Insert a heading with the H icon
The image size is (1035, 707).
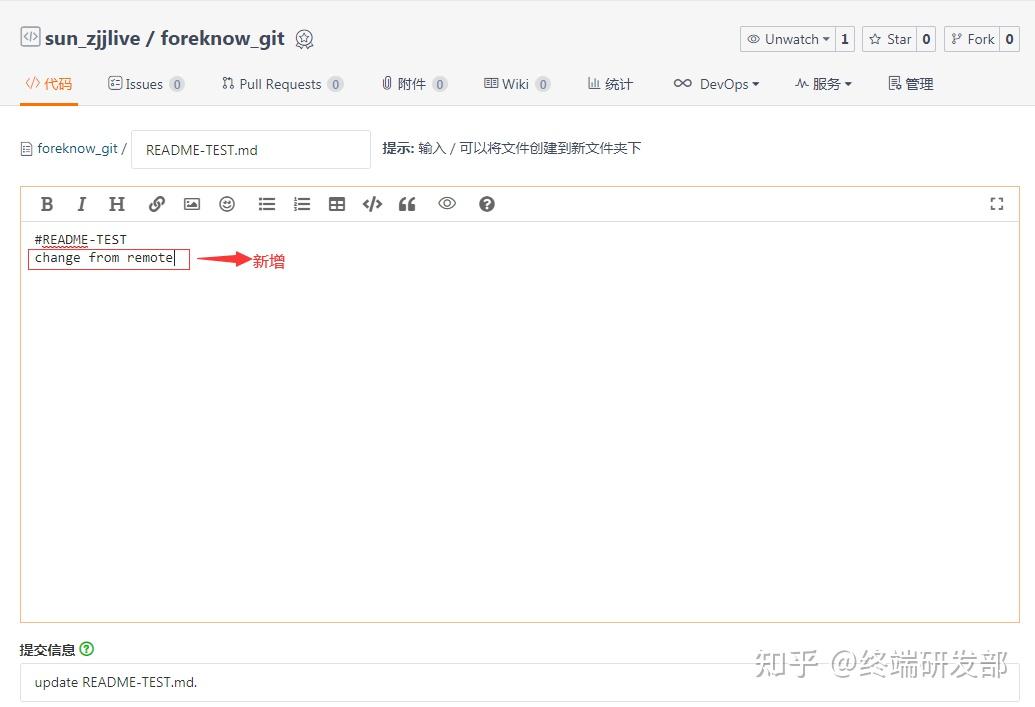(116, 204)
